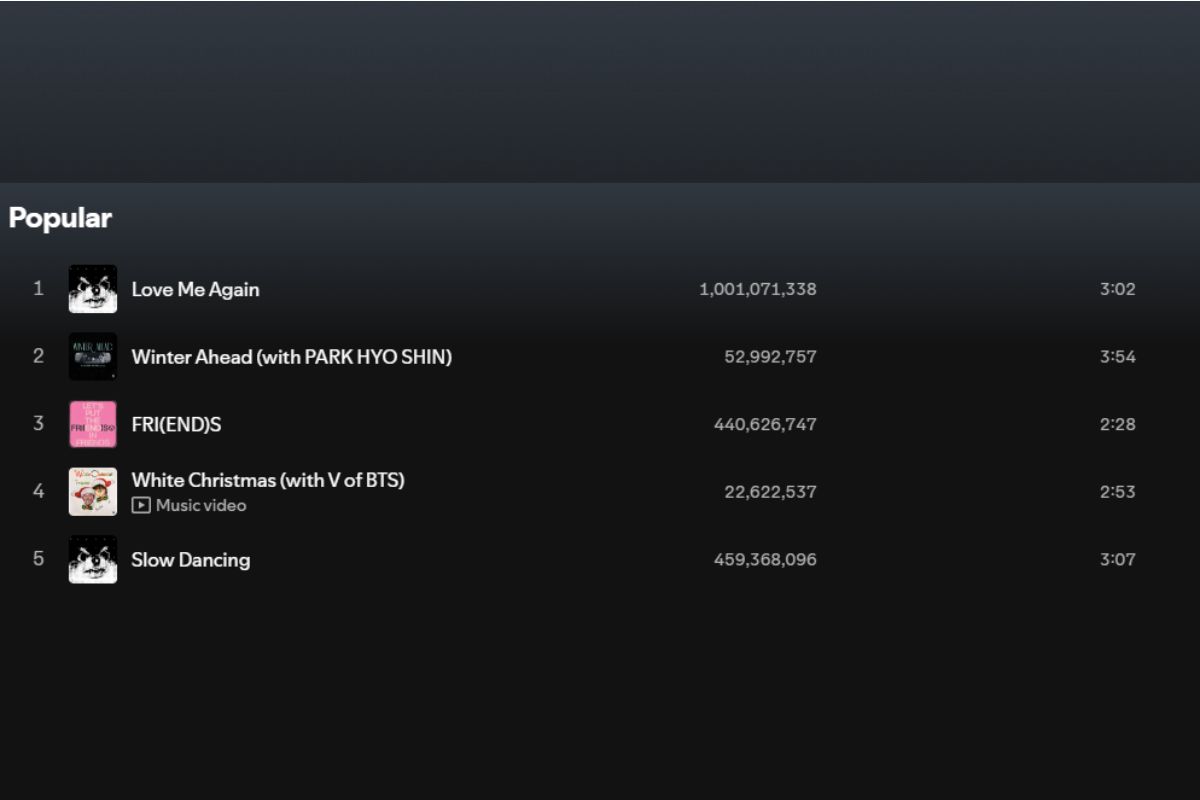Click track number 3 in the list
Image resolution: width=1200 pixels, height=800 pixels.
click(x=38, y=424)
